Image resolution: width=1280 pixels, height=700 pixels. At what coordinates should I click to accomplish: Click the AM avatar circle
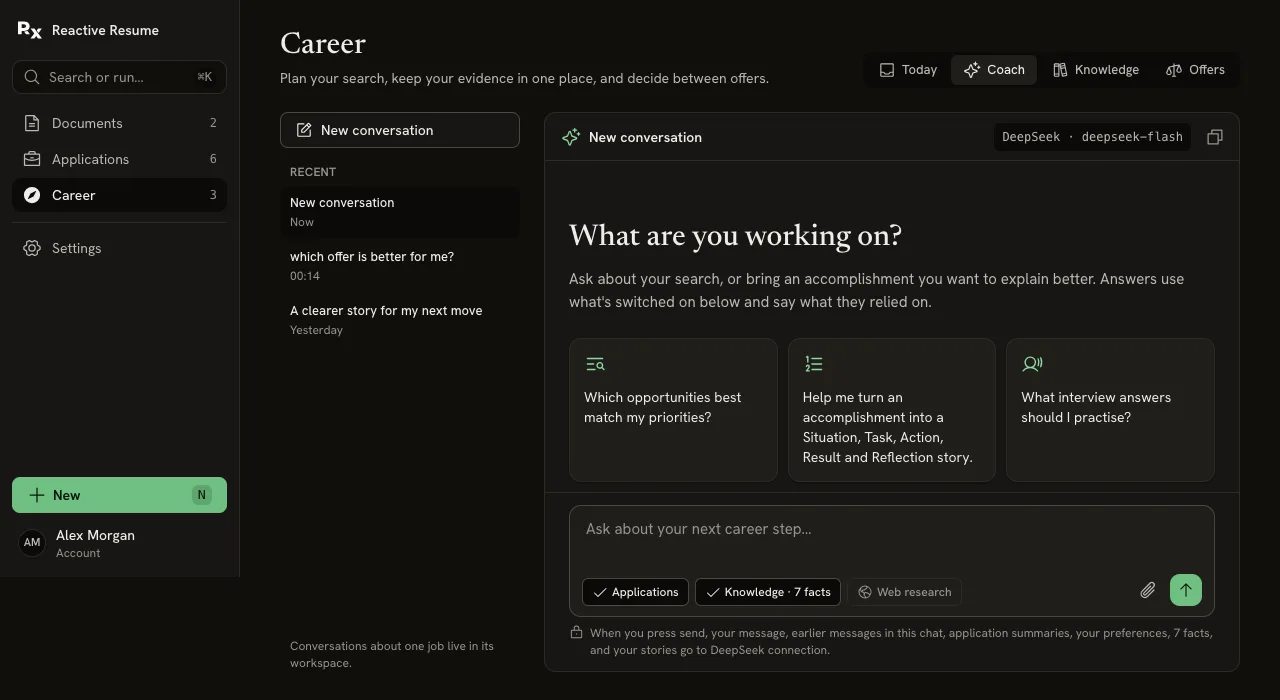pos(32,543)
